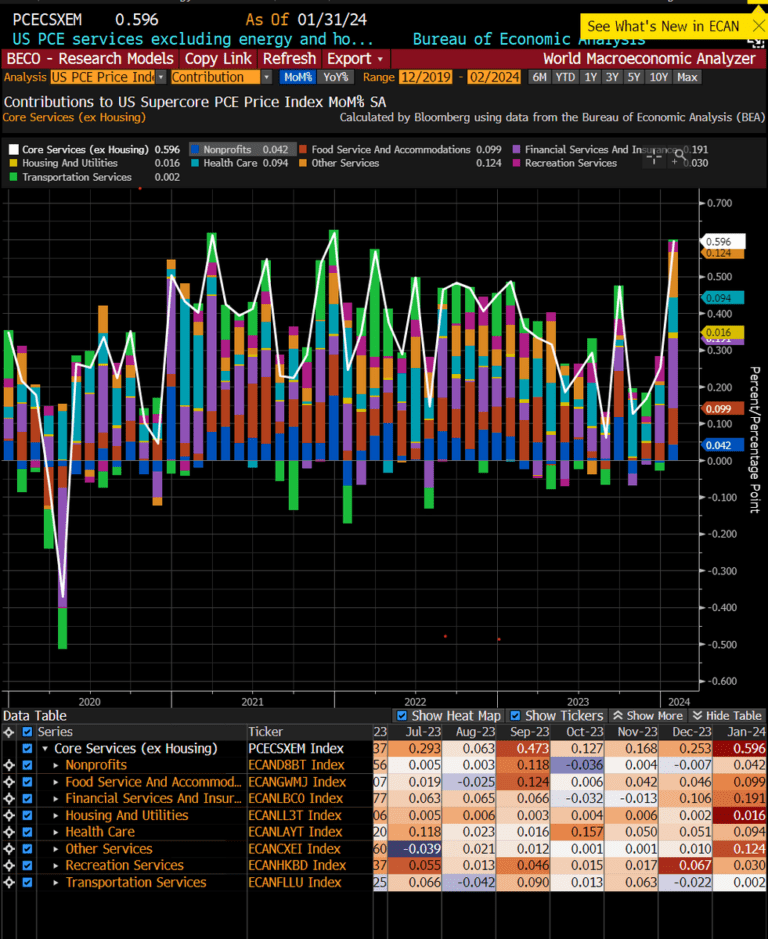Toggle the Show Tickers checkbox

tap(515, 716)
